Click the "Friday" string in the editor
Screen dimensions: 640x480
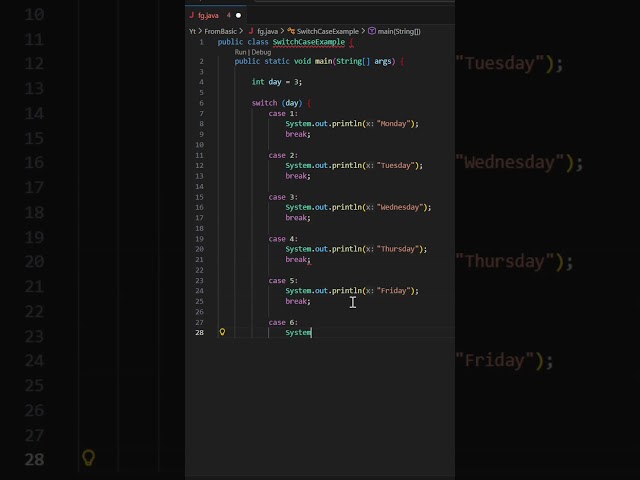tap(393, 291)
